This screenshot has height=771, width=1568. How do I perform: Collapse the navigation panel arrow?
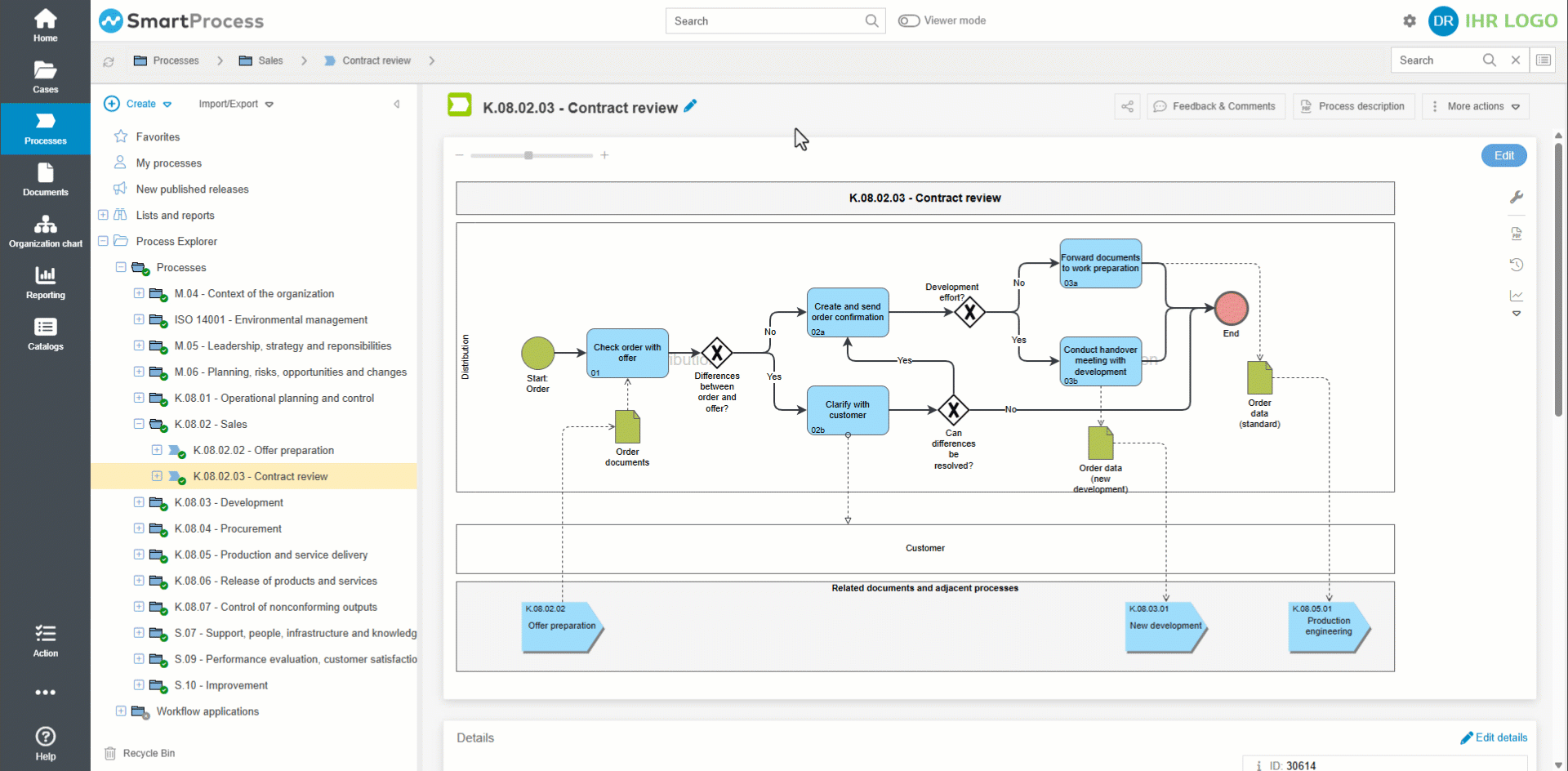tap(397, 105)
